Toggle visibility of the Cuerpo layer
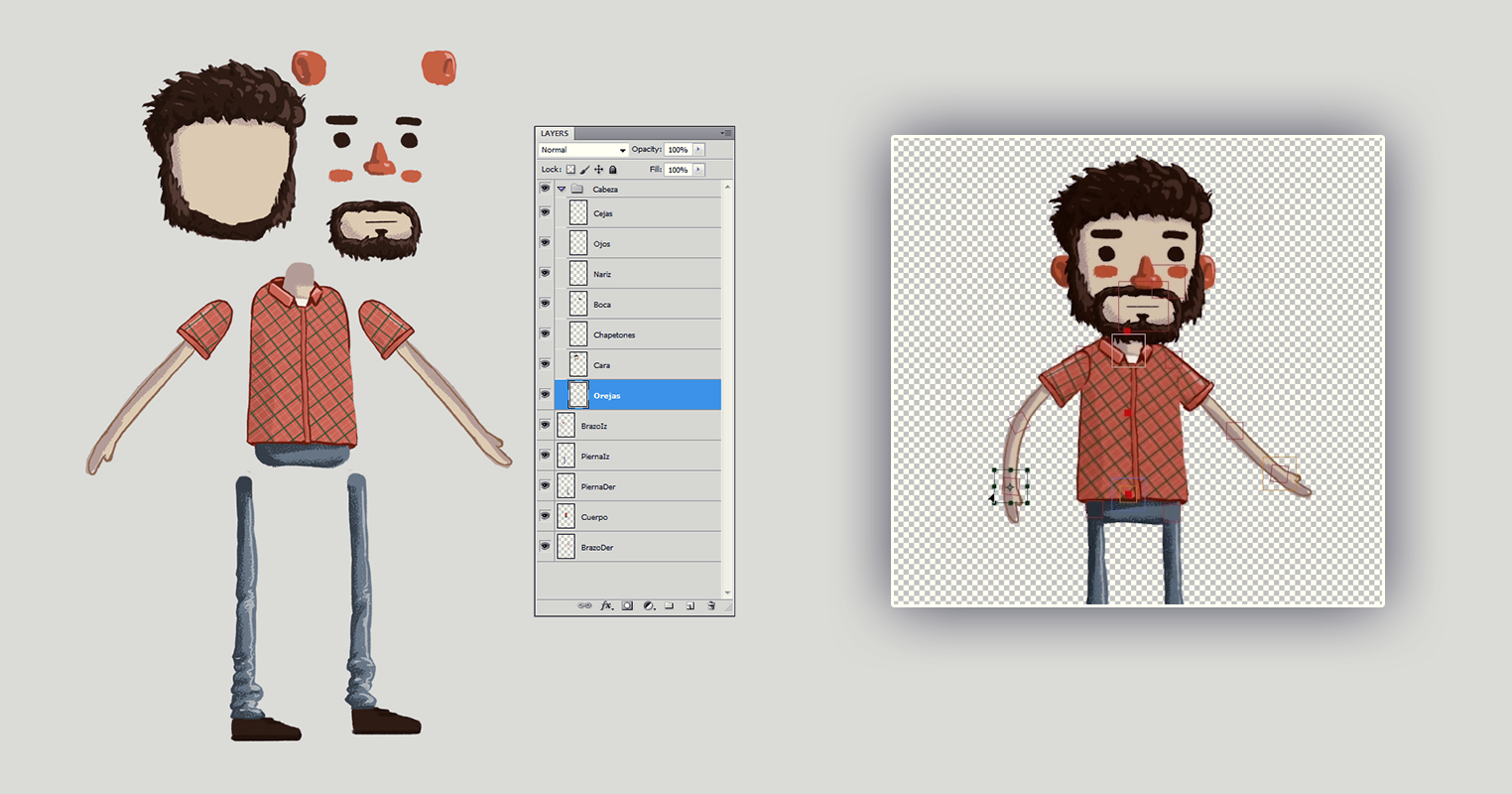The image size is (1512, 794). (544, 516)
